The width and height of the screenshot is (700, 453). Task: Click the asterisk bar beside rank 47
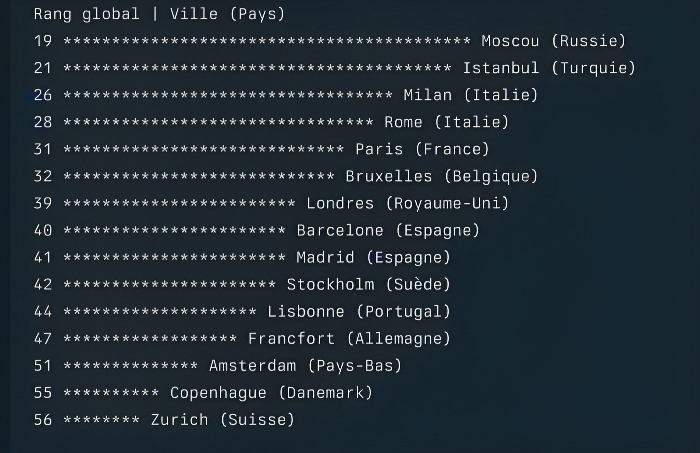tap(150, 338)
